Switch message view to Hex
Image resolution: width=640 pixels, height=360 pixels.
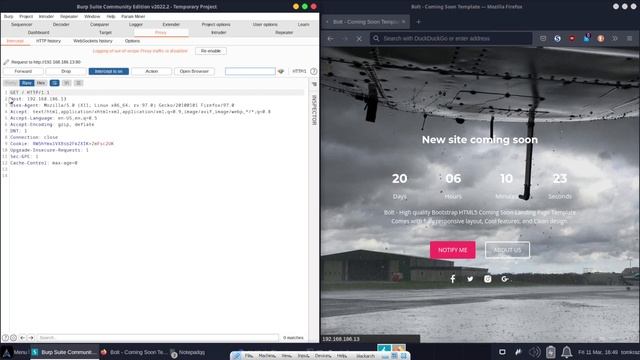click(41, 83)
